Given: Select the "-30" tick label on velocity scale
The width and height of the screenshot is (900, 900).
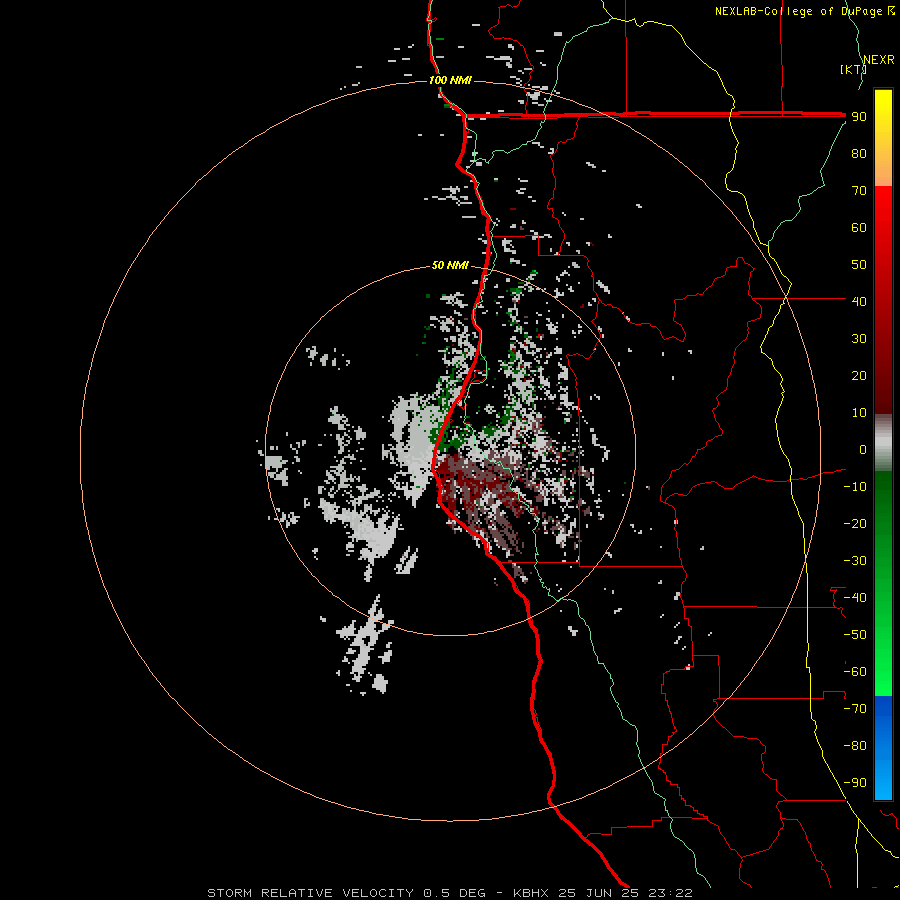Looking at the screenshot, I should coord(855,561).
